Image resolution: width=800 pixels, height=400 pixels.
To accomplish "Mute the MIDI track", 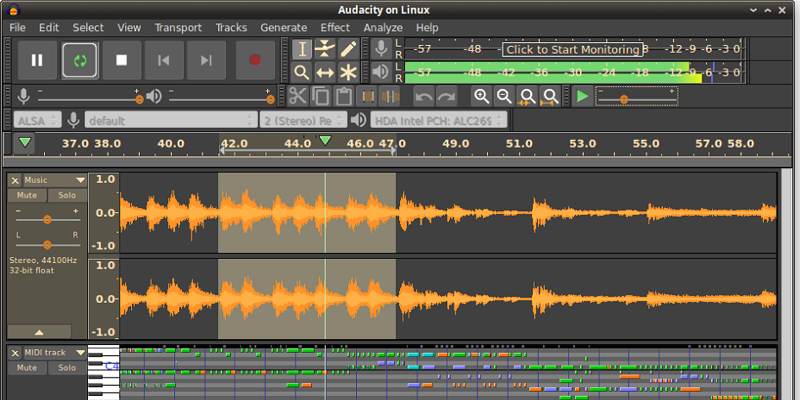I will [x=27, y=368].
